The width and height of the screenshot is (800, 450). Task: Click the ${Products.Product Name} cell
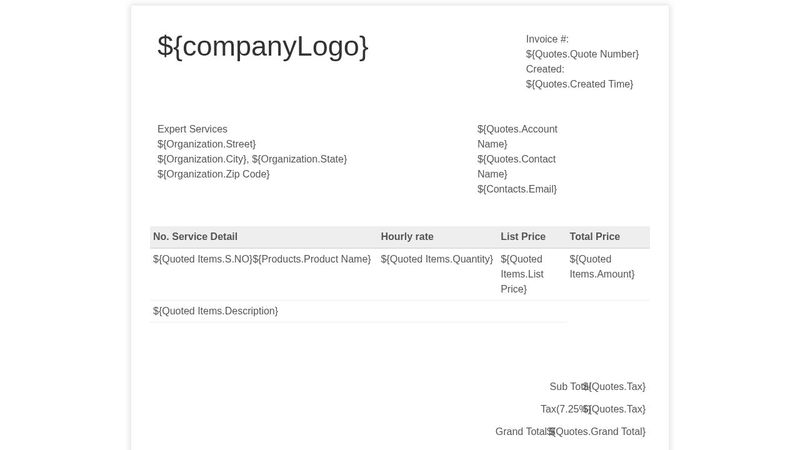tap(312, 259)
